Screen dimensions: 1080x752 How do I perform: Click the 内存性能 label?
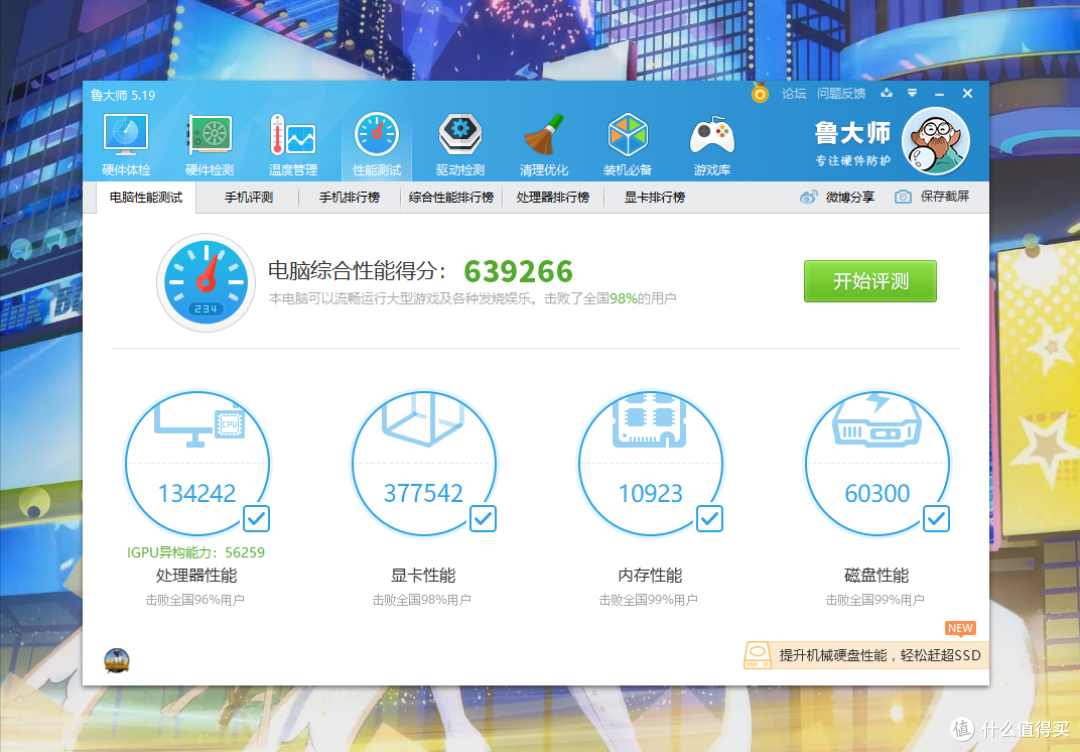[650, 575]
